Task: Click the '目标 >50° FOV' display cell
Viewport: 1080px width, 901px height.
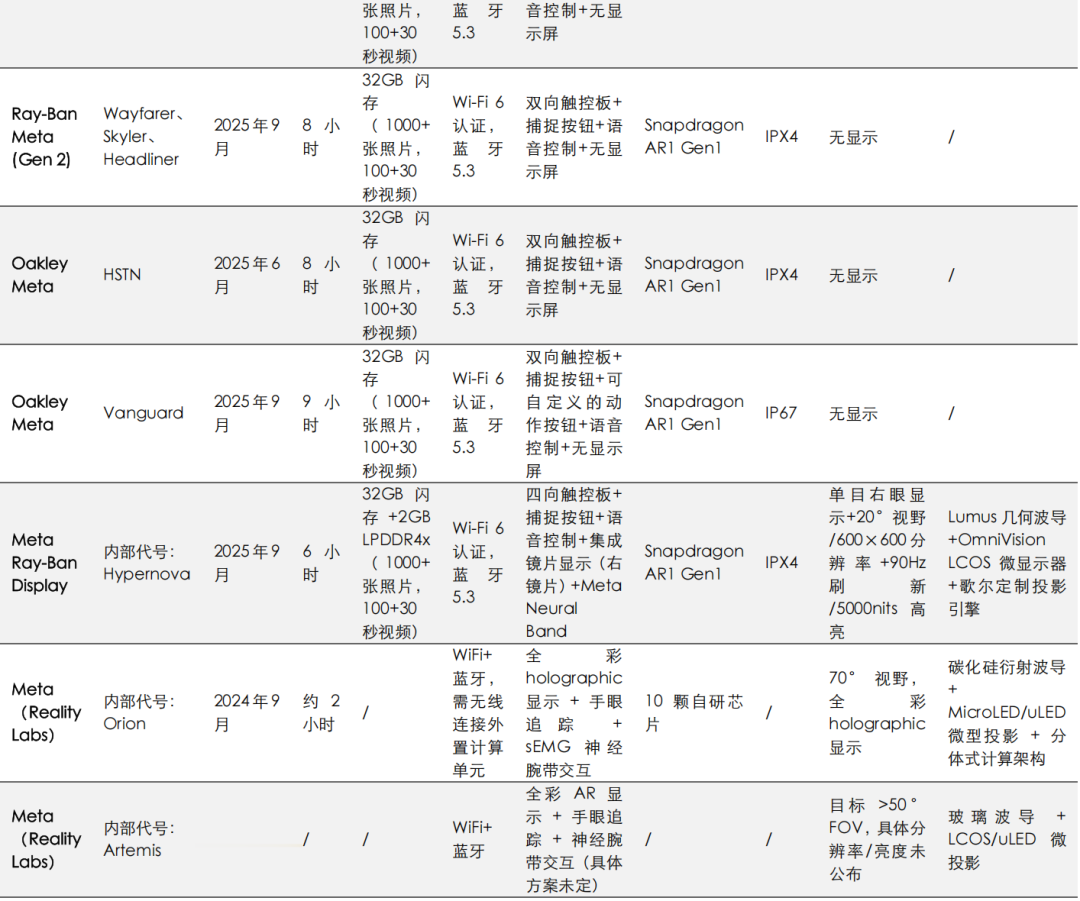Action: [x=877, y=838]
